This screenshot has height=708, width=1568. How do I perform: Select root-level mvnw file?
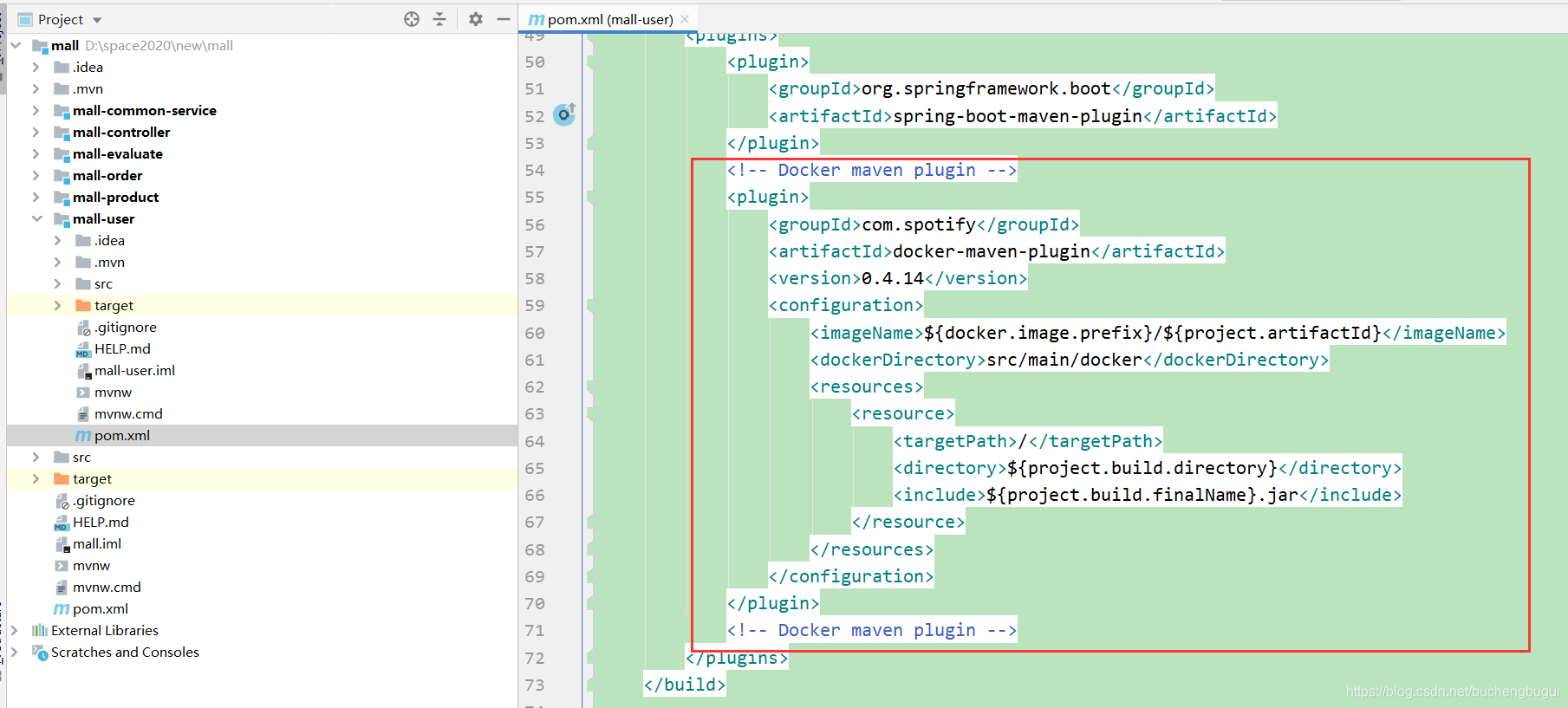pyautogui.click(x=91, y=565)
